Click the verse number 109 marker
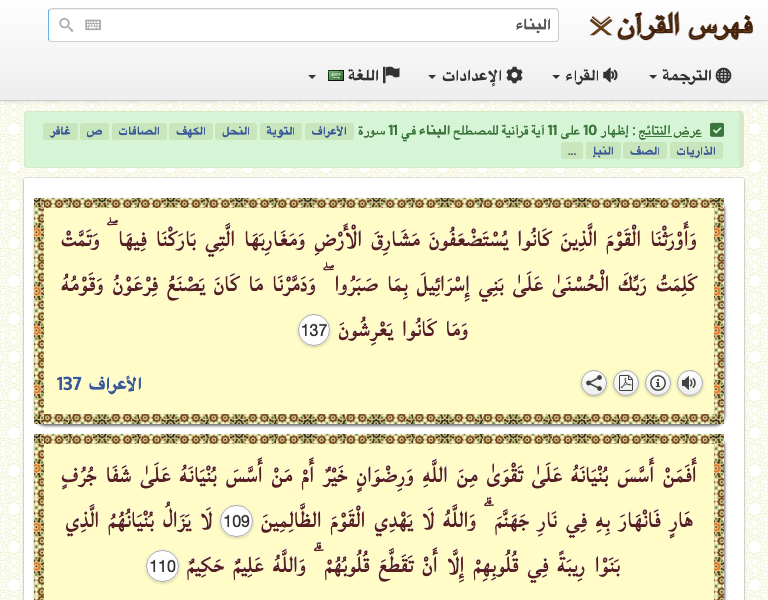 click(236, 521)
